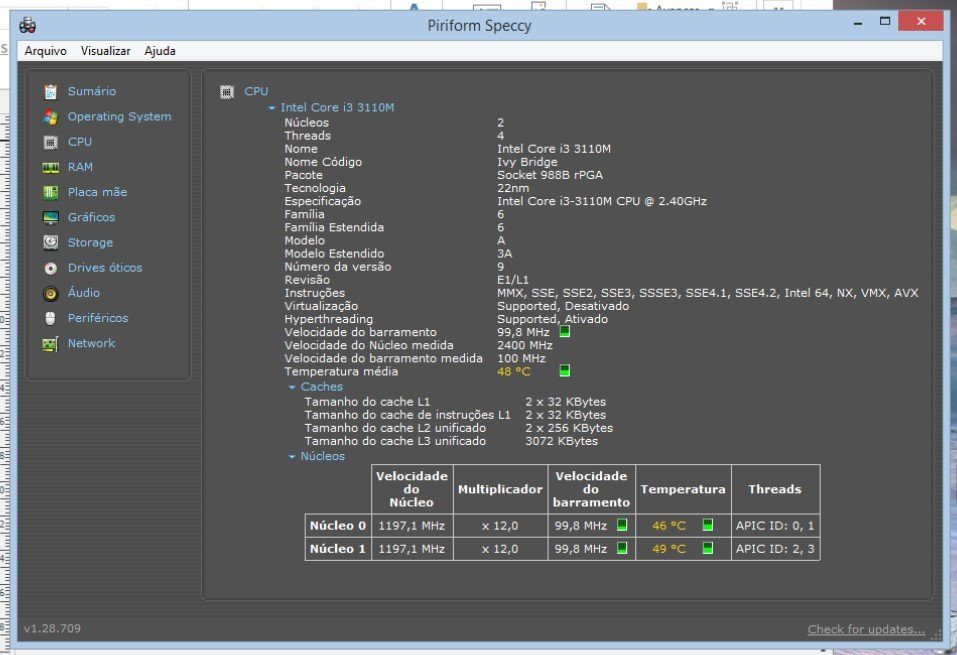
Task: Select the Áudio speaker icon
Action: tap(51, 294)
